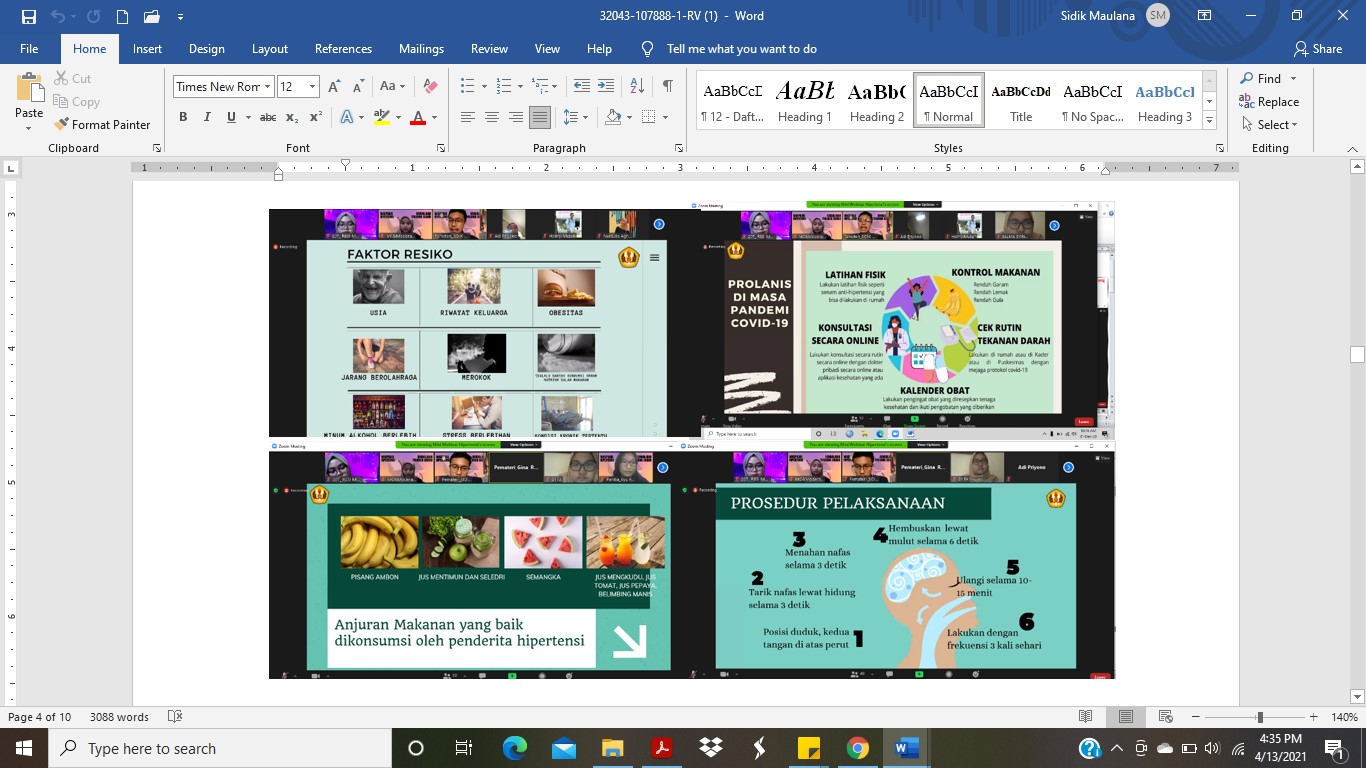Expand the full Styles gallery
The width and height of the screenshot is (1366, 768).
[1209, 121]
